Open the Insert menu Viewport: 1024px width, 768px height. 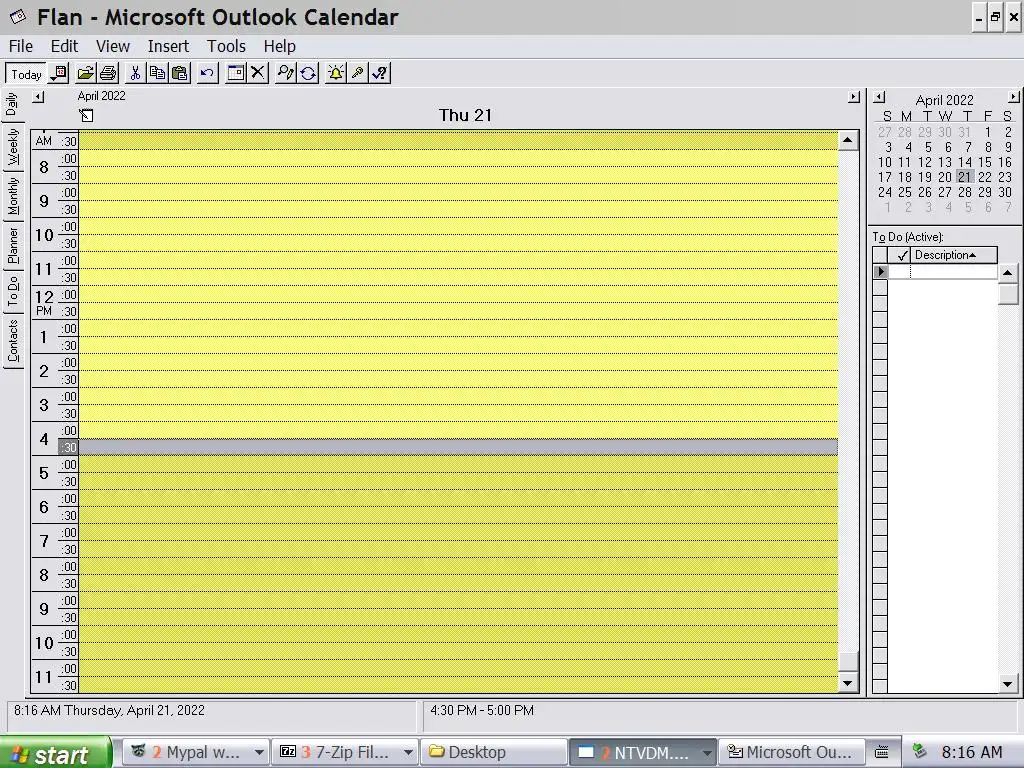(168, 46)
